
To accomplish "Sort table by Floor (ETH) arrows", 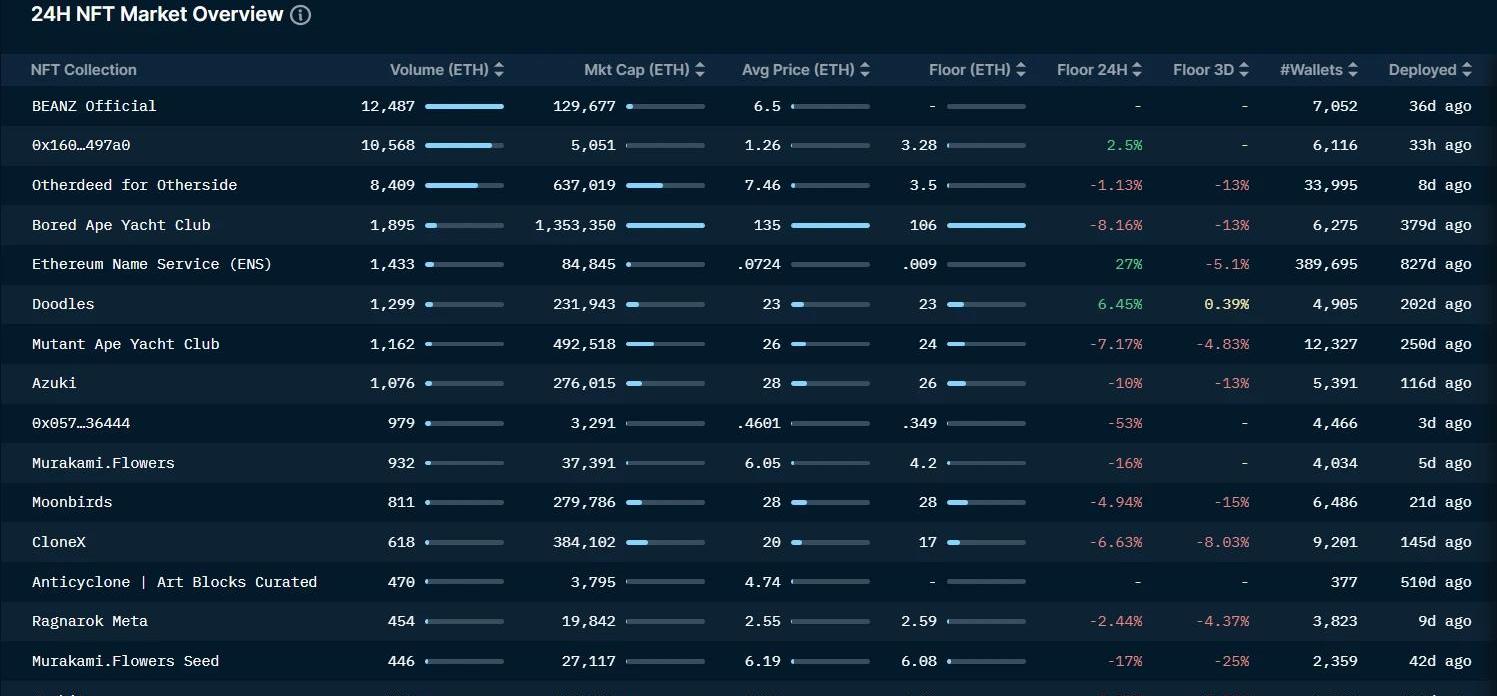I will click(1021, 70).
